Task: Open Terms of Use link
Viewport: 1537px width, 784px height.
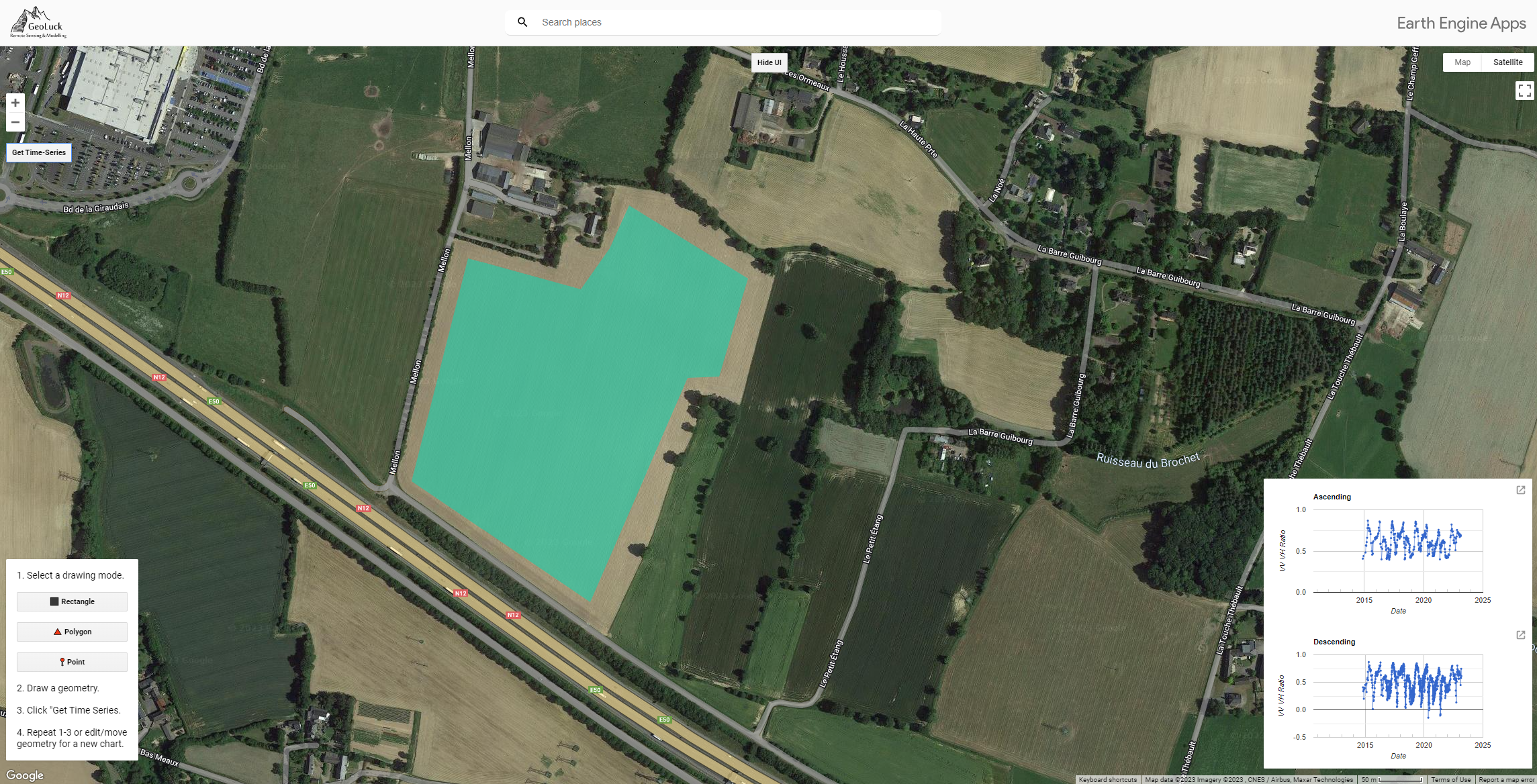Action: (1450, 780)
